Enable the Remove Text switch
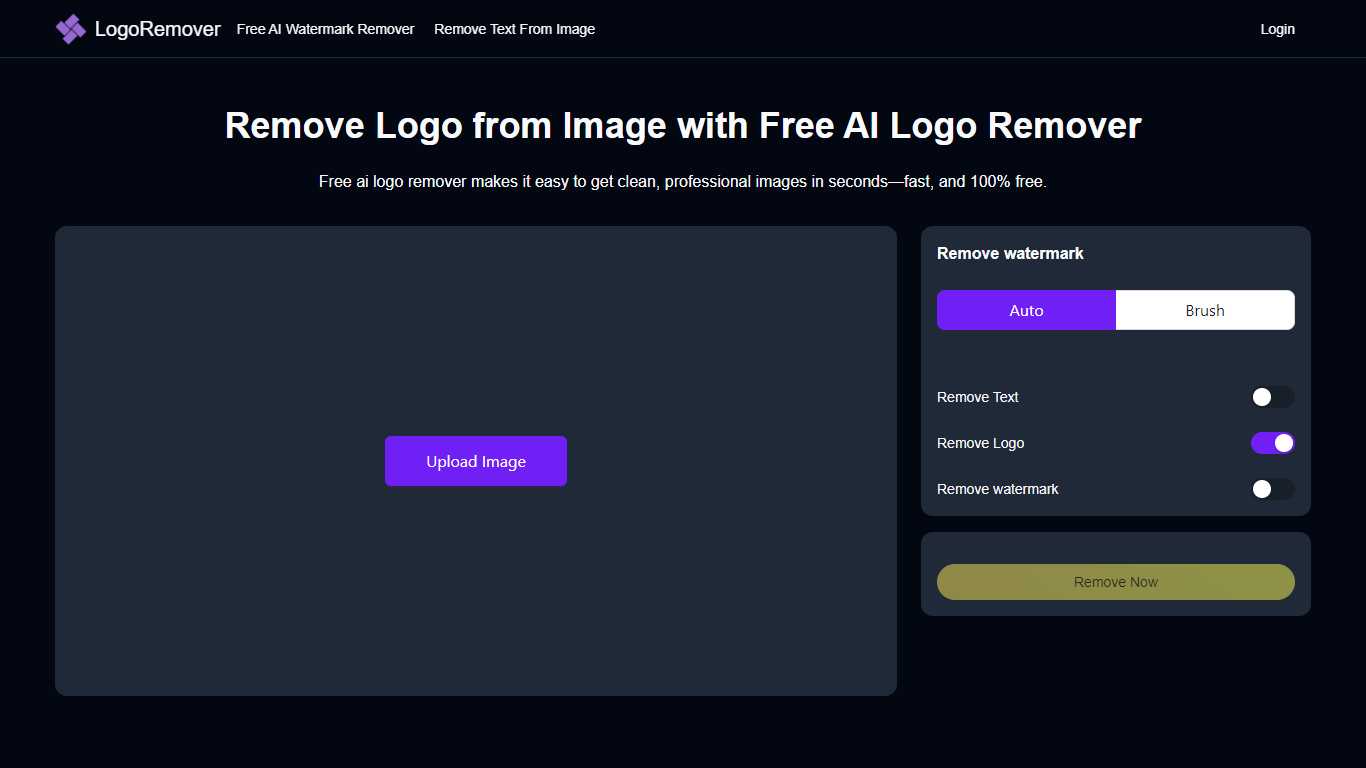 [1272, 397]
